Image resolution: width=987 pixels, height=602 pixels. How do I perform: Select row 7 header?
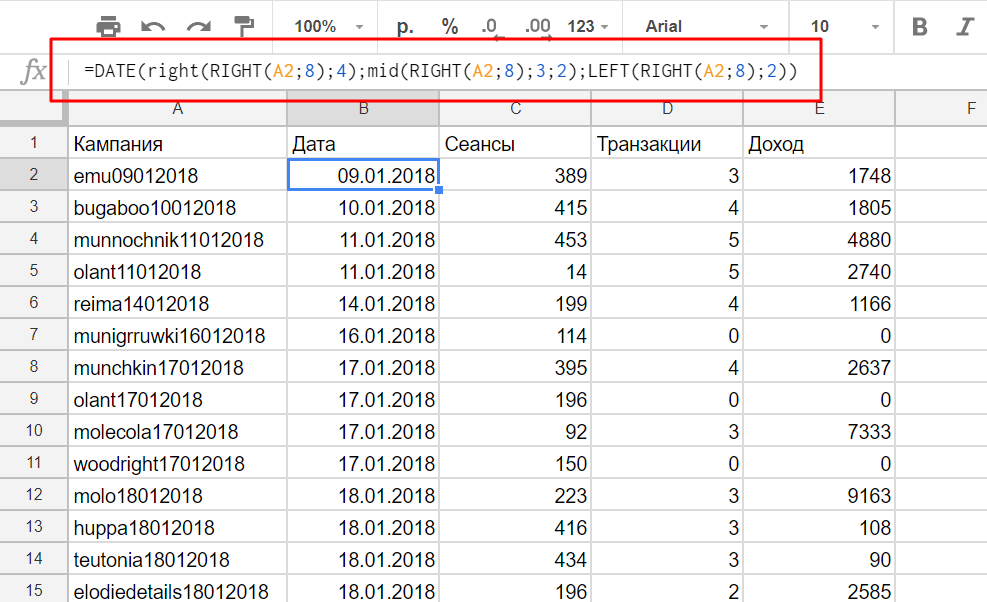pos(33,335)
